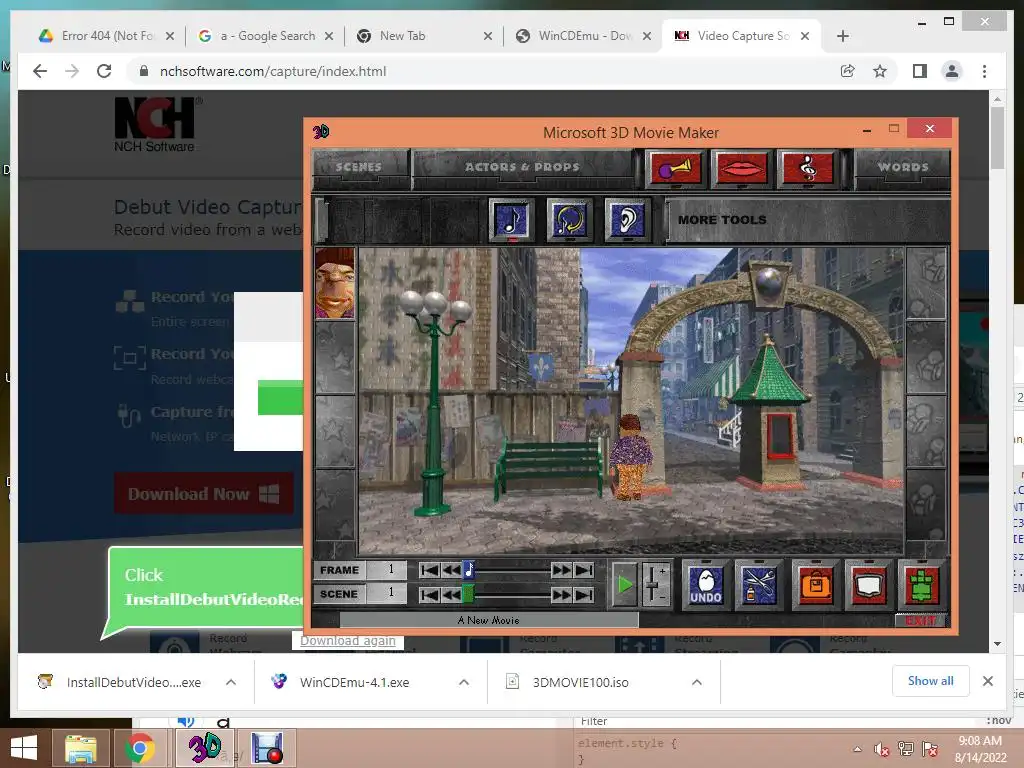Open Chrome profile avatar
Image resolution: width=1024 pixels, height=768 pixels.
pyautogui.click(x=952, y=71)
